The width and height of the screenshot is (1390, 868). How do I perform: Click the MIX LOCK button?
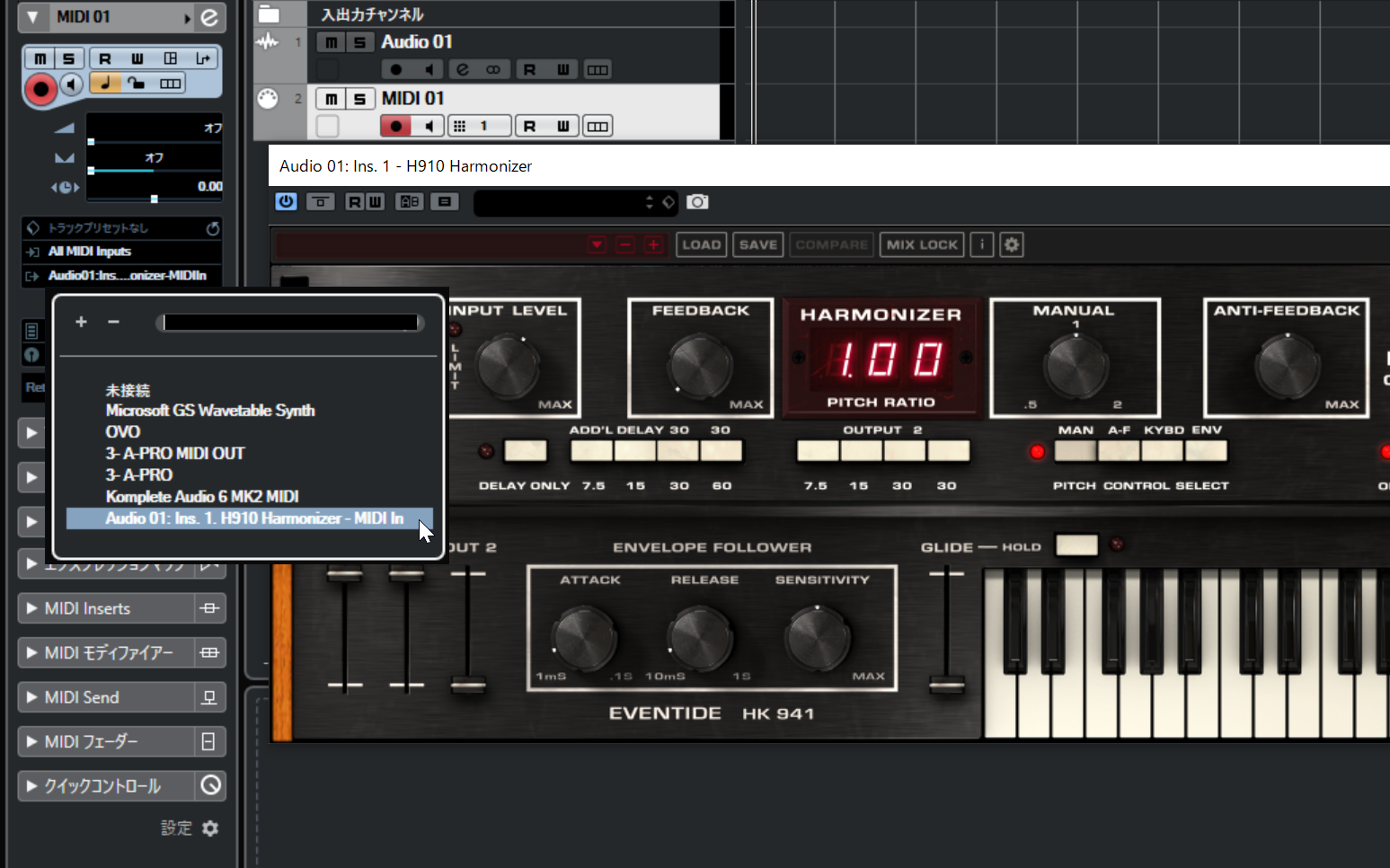(922, 244)
